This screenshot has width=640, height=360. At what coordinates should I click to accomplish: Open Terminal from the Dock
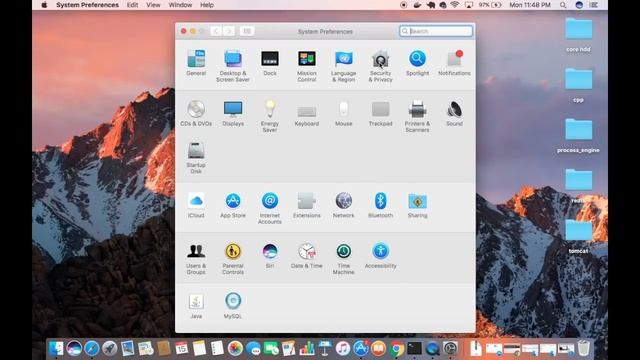coord(414,348)
